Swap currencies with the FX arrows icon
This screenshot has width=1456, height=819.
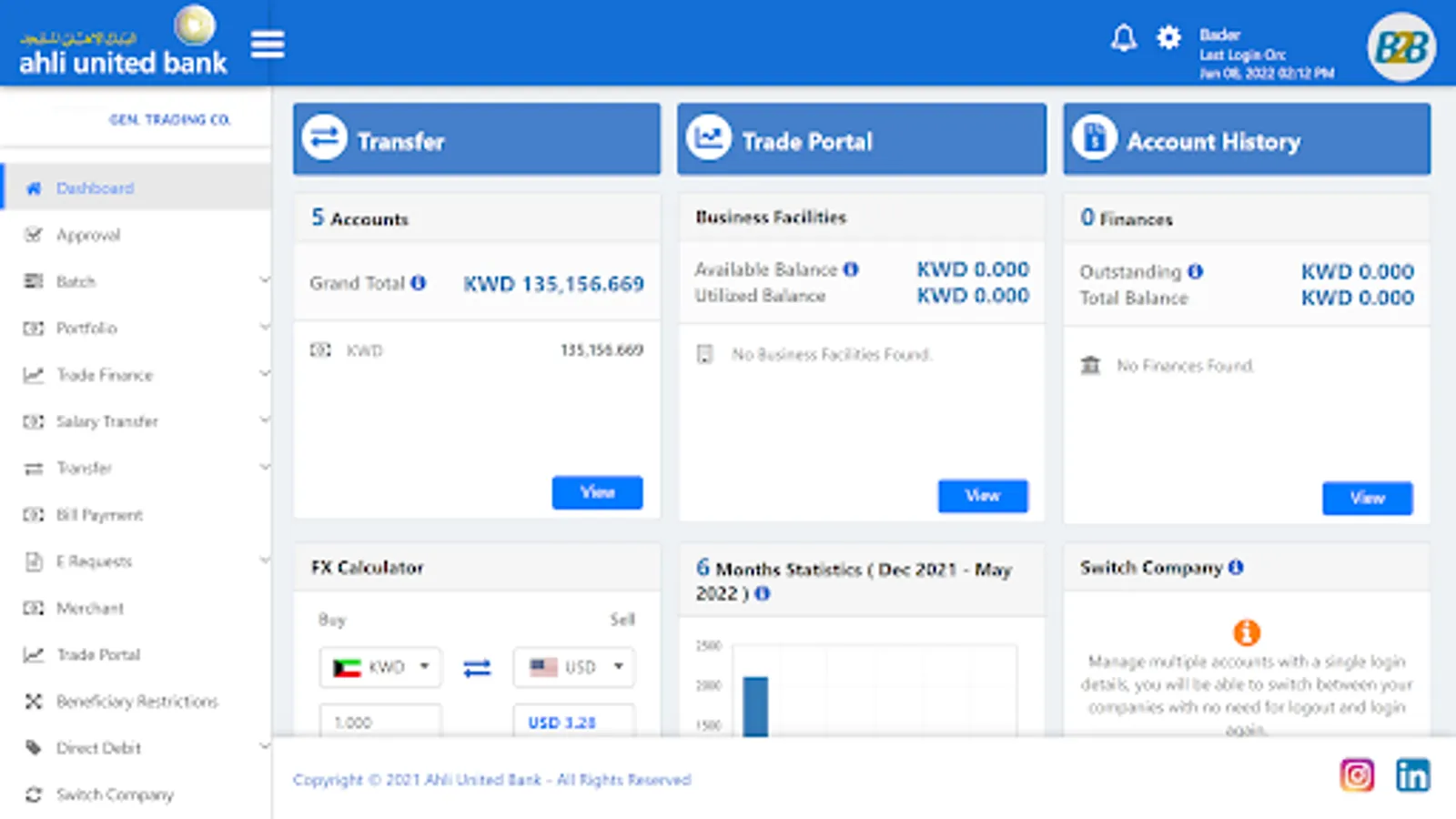click(x=477, y=668)
